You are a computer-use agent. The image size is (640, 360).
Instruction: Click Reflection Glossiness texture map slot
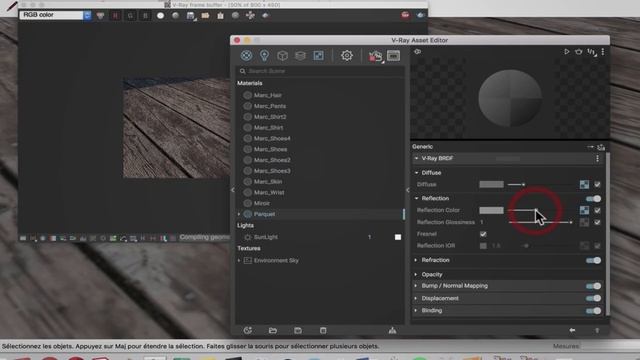click(x=584, y=222)
